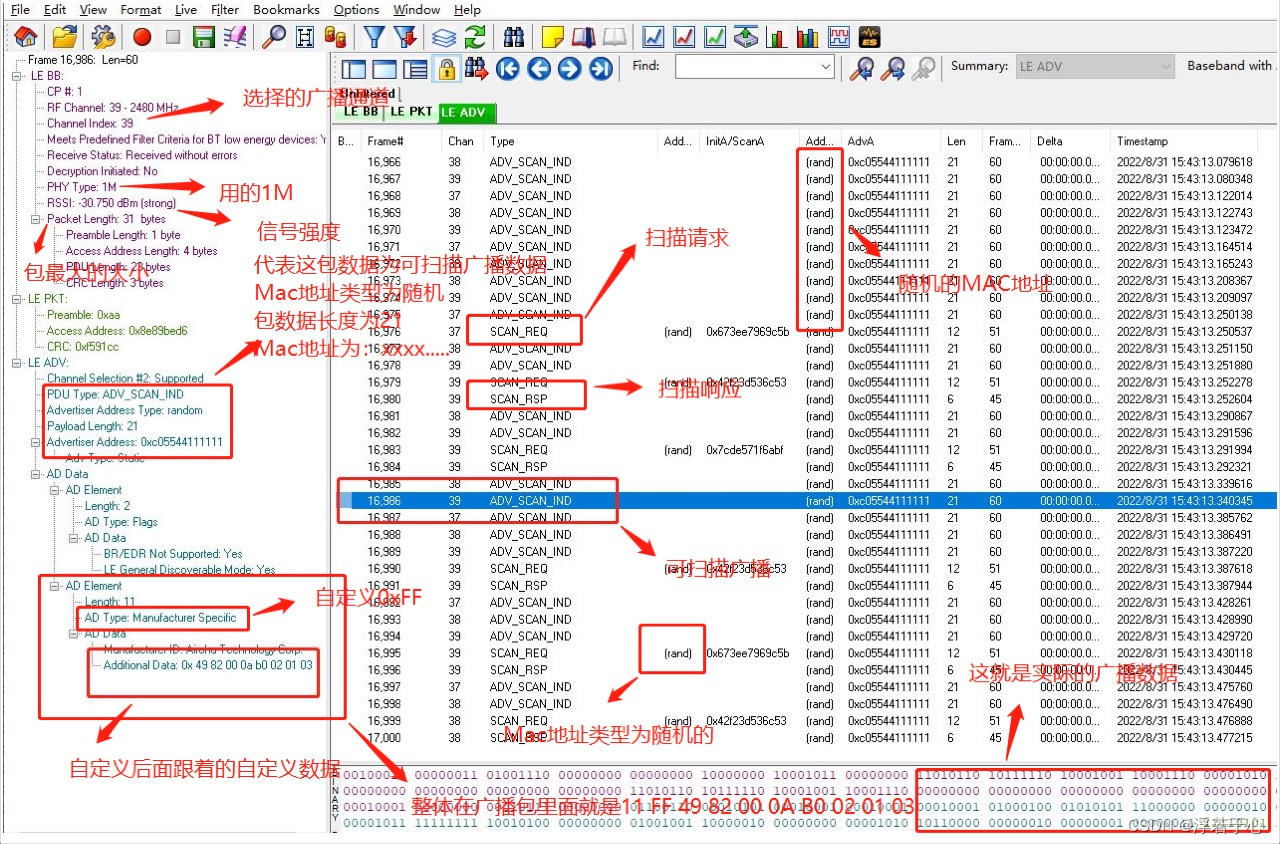Viewport: 1280px width, 844px height.
Task: Collapse the LE BB tree node
Action: coord(19,75)
